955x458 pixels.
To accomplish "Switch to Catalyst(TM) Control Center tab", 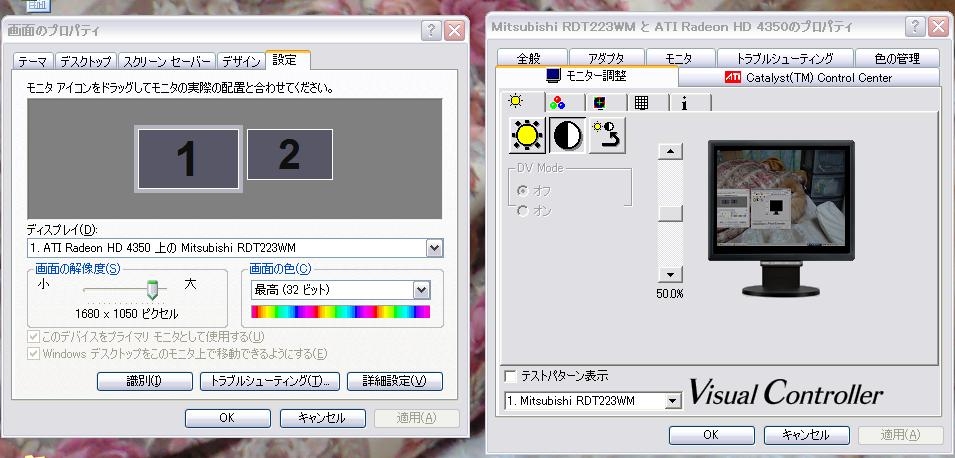I will [809, 77].
